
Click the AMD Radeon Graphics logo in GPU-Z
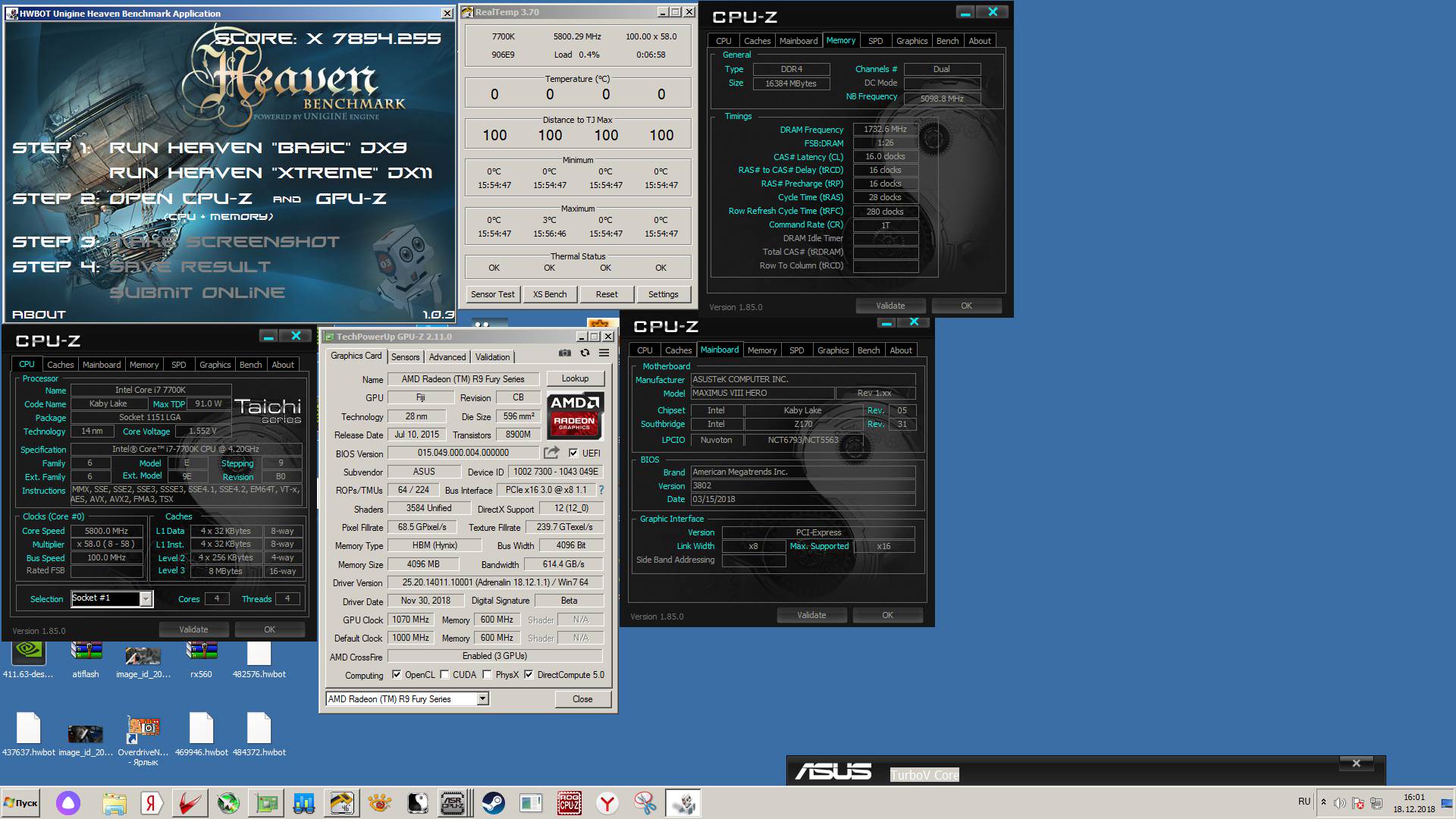tap(575, 416)
